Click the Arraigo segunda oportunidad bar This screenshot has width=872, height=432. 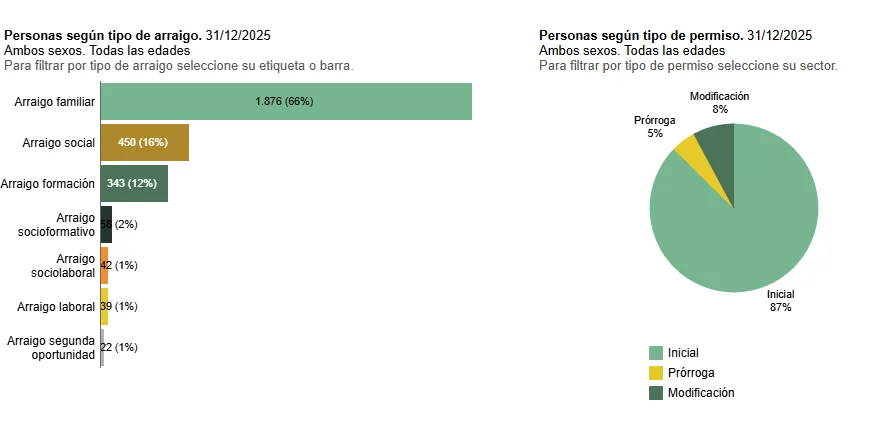[102, 347]
